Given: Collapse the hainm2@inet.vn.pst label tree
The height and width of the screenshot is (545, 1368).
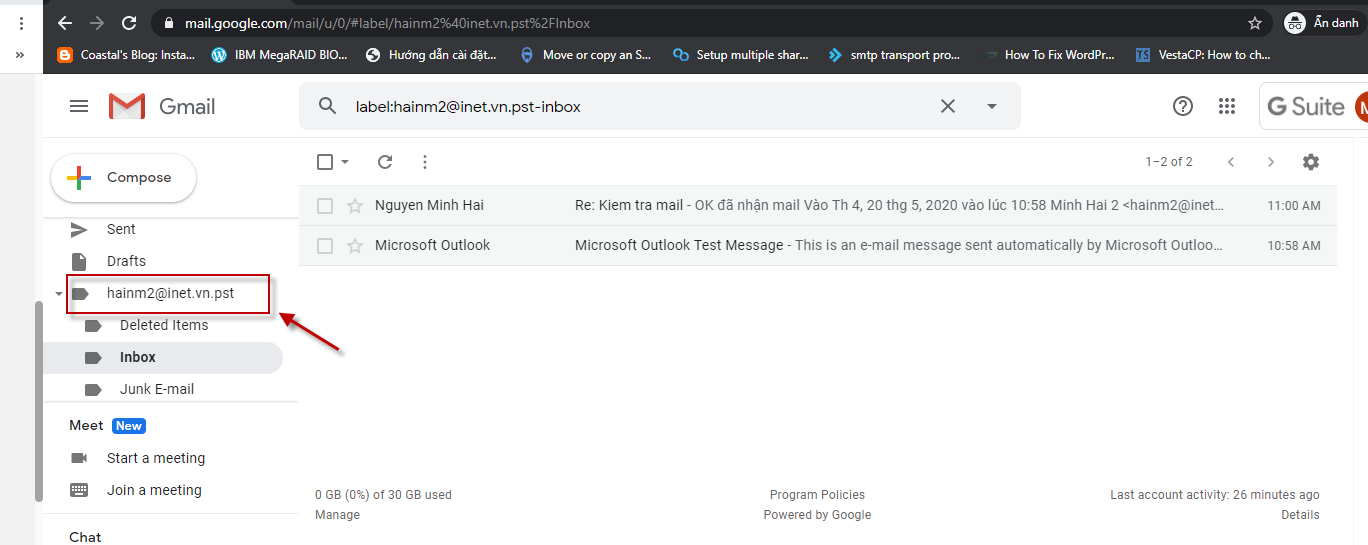Looking at the screenshot, I should tap(59, 294).
